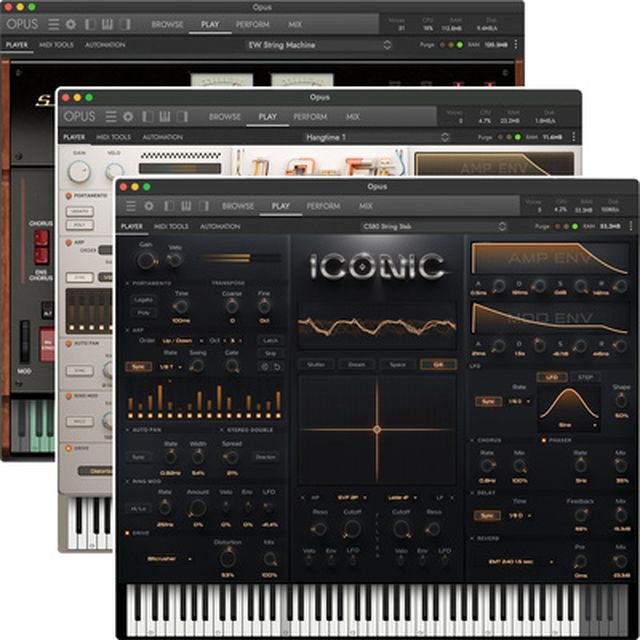Select the Grit mode button

click(438, 364)
